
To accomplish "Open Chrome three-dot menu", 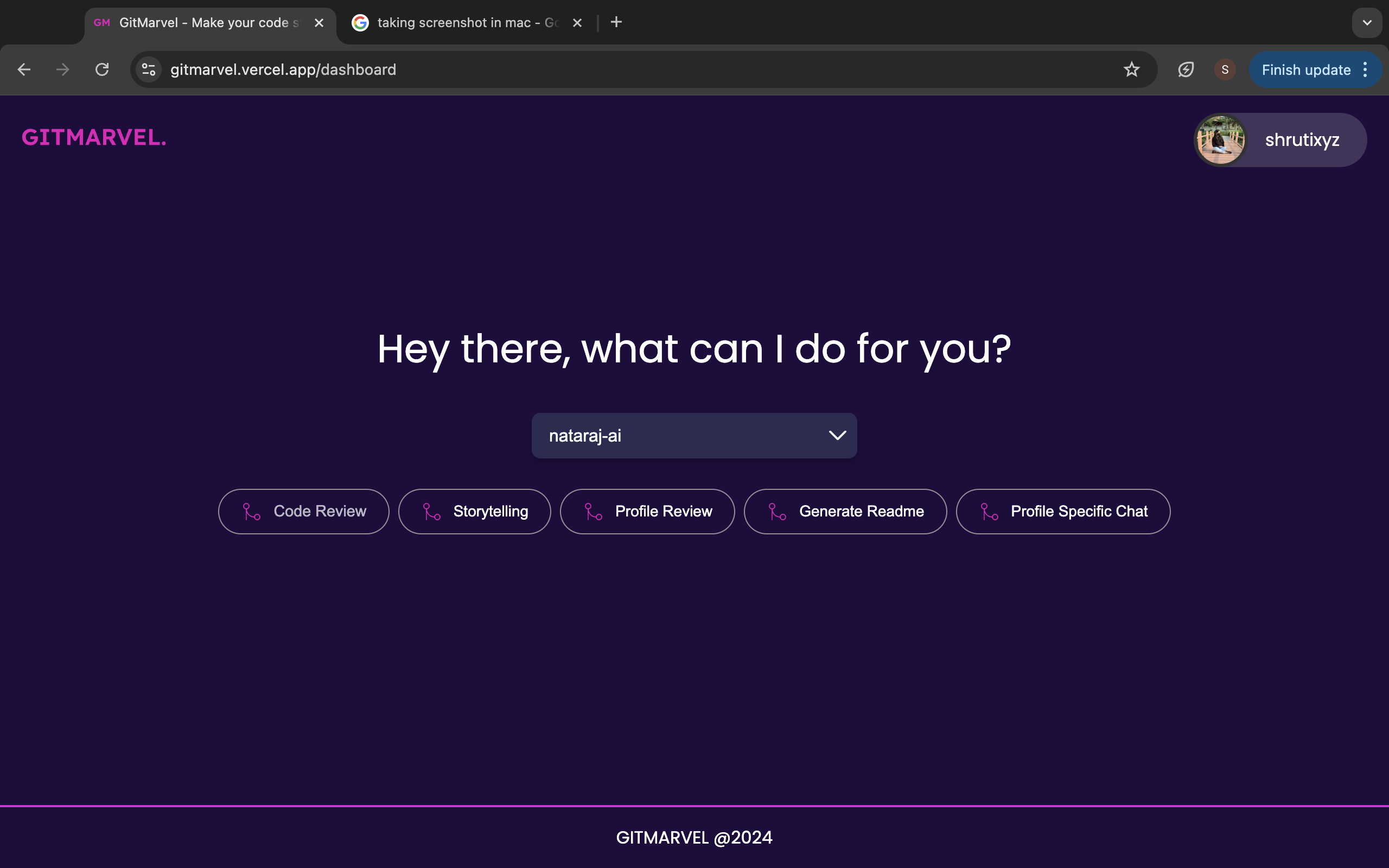I will (1366, 69).
